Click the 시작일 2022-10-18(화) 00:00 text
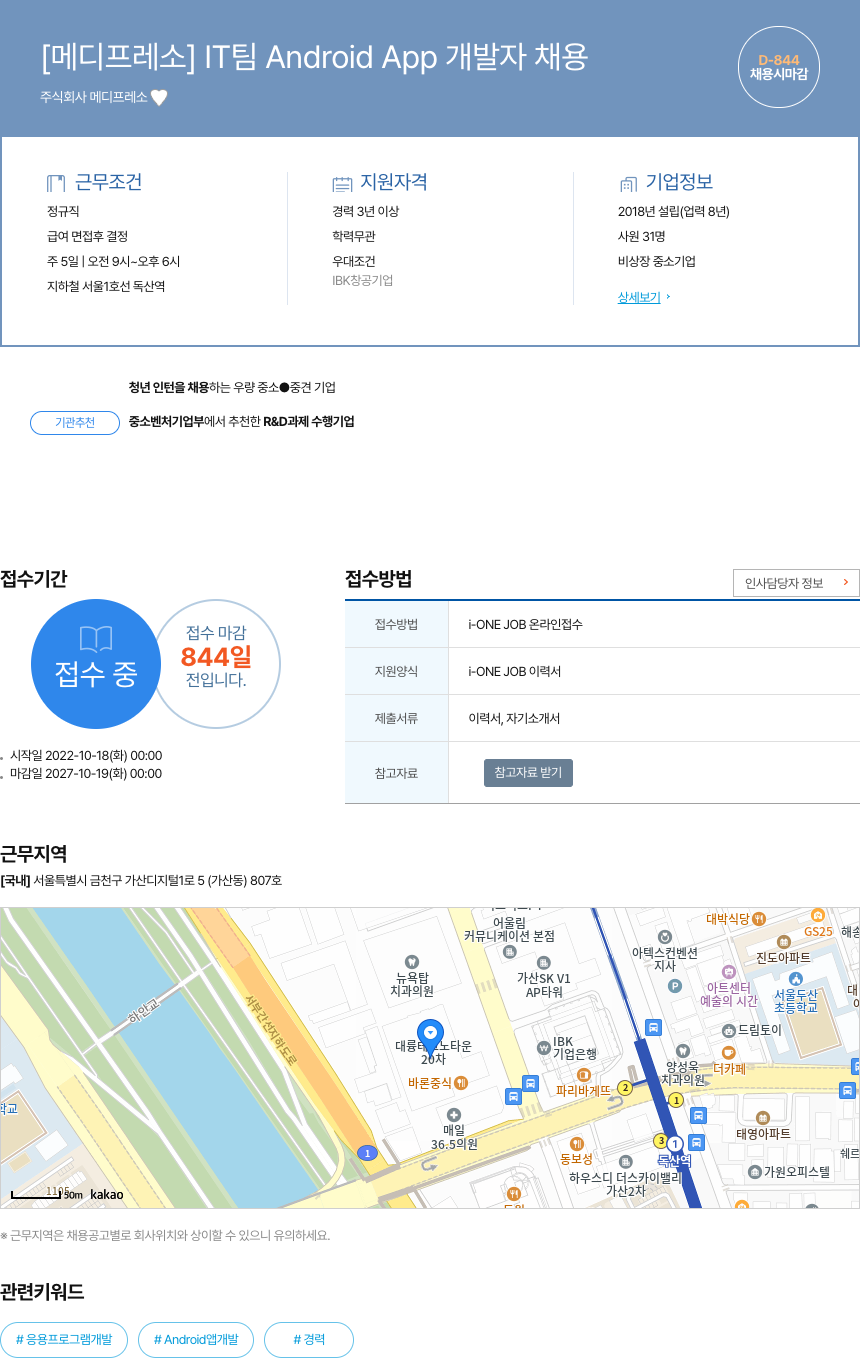The height and width of the screenshot is (1359, 860). click(x=85, y=755)
